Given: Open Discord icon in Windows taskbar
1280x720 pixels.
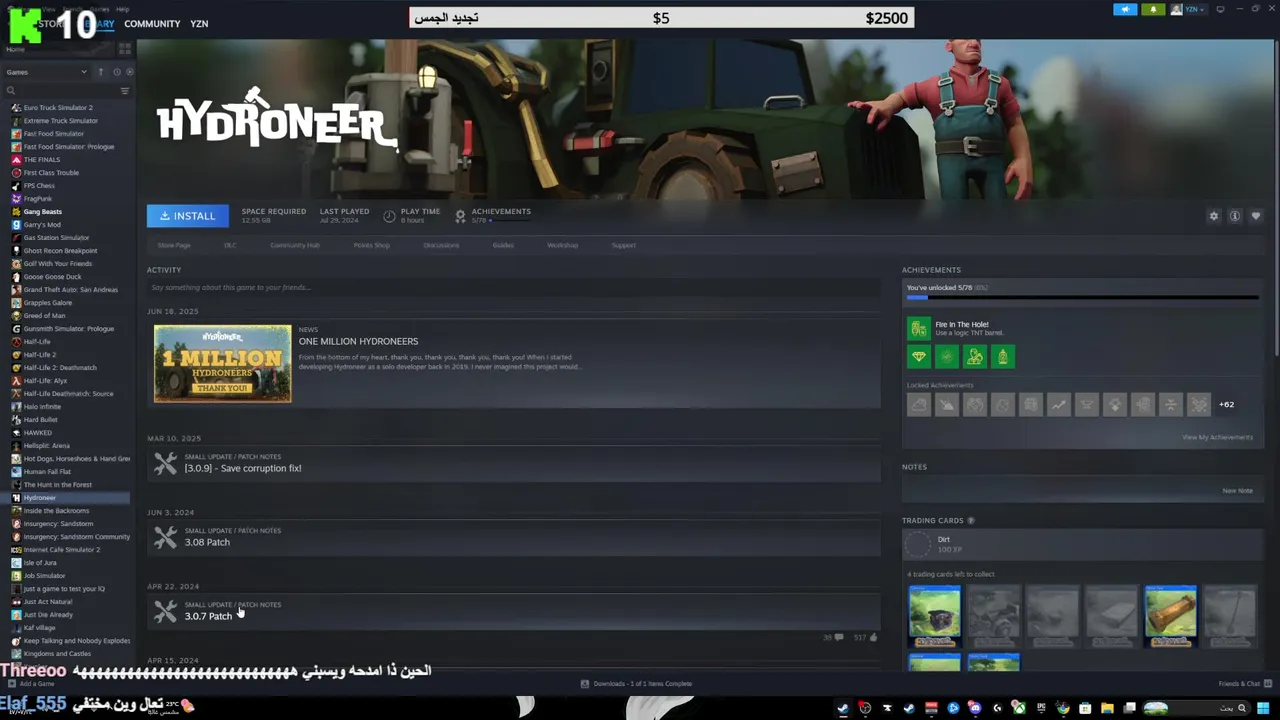Looking at the screenshot, I should [975, 708].
